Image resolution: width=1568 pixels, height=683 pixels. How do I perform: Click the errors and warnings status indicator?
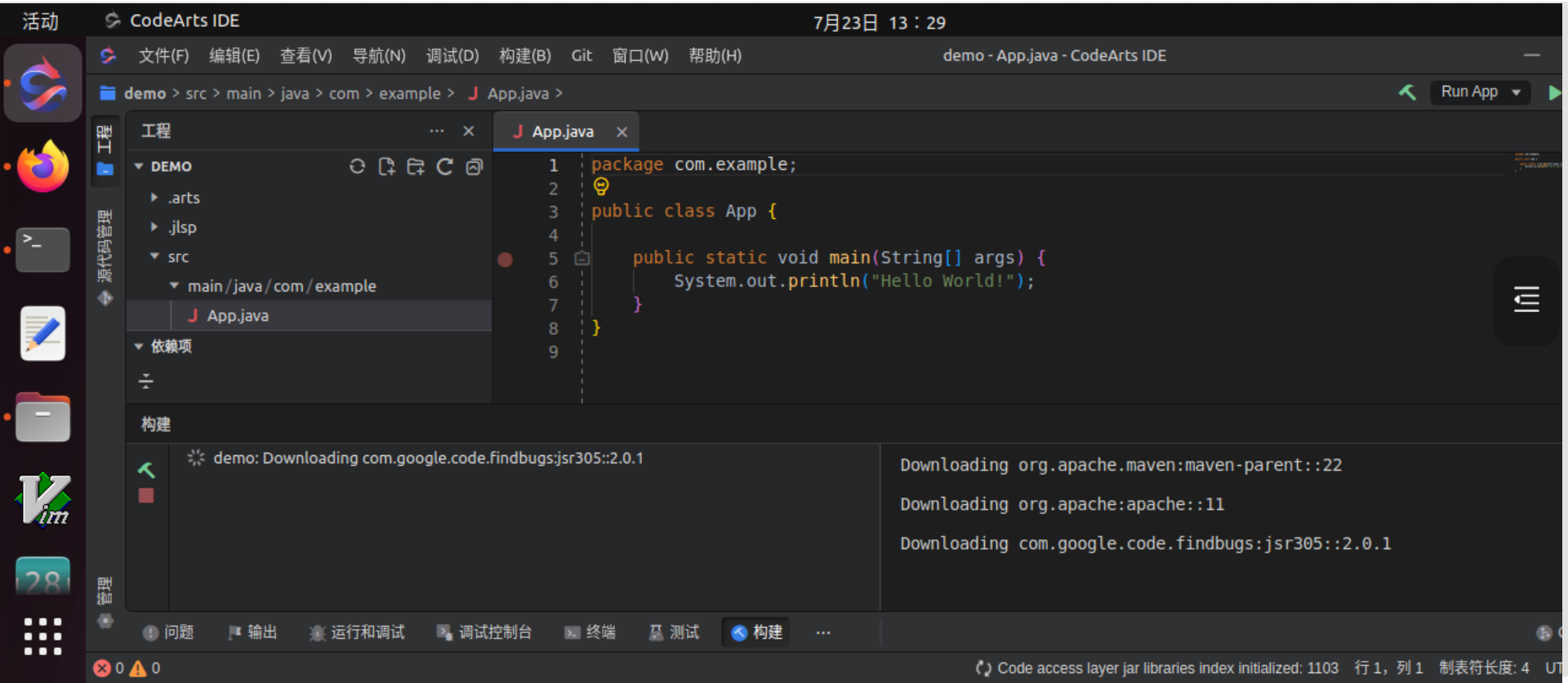[x=127, y=668]
